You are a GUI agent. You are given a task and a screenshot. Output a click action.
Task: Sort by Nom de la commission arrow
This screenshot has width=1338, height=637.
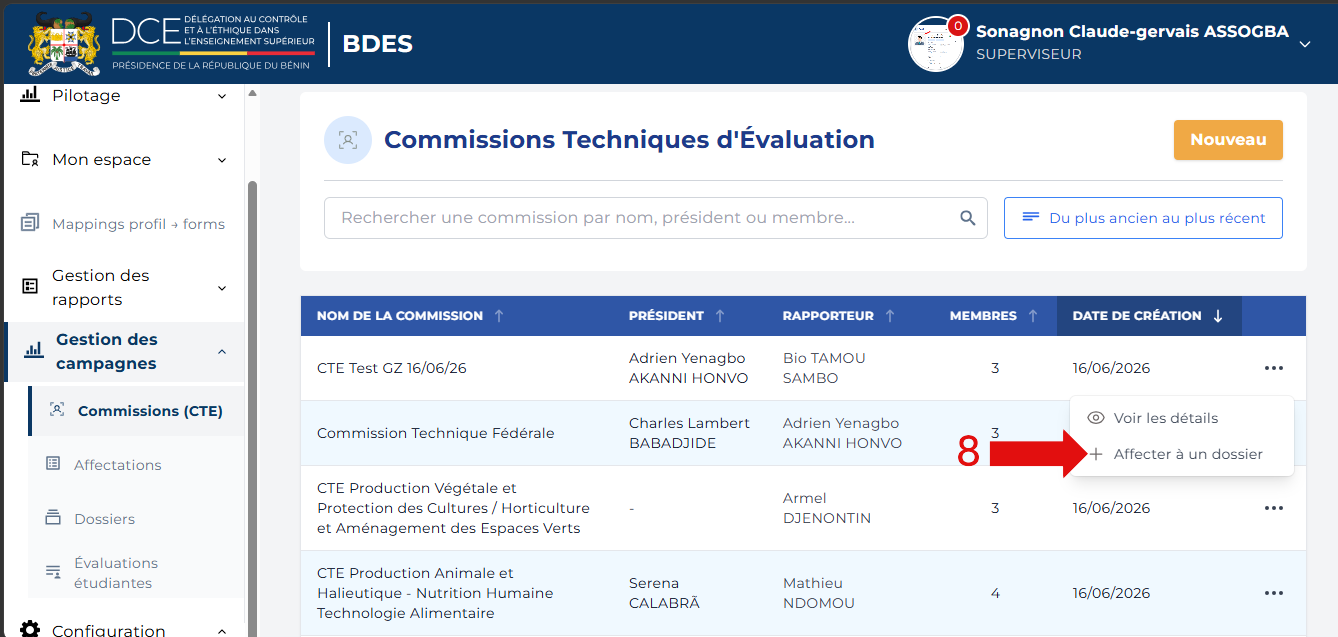pos(499,316)
